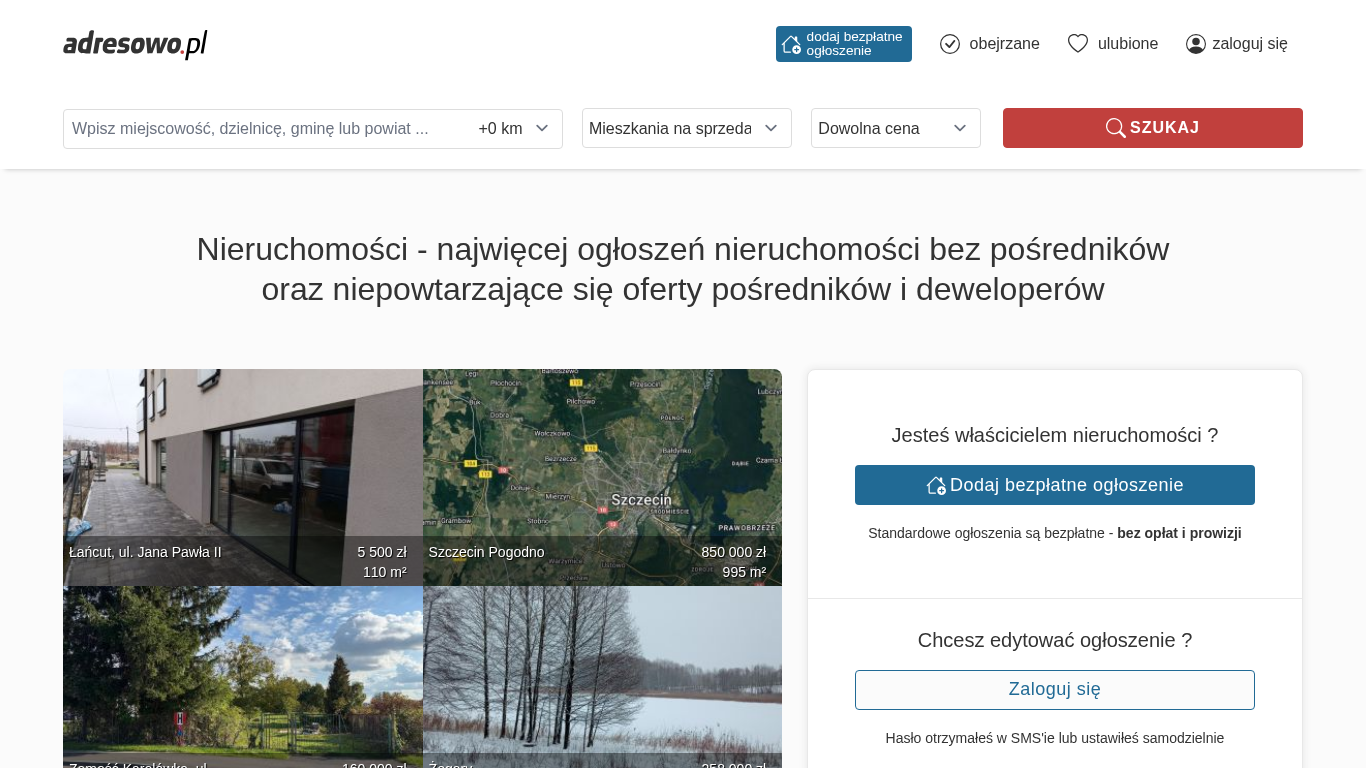Open the Dowolna cena price dropdown
The width and height of the screenshot is (1366, 768).
point(895,128)
